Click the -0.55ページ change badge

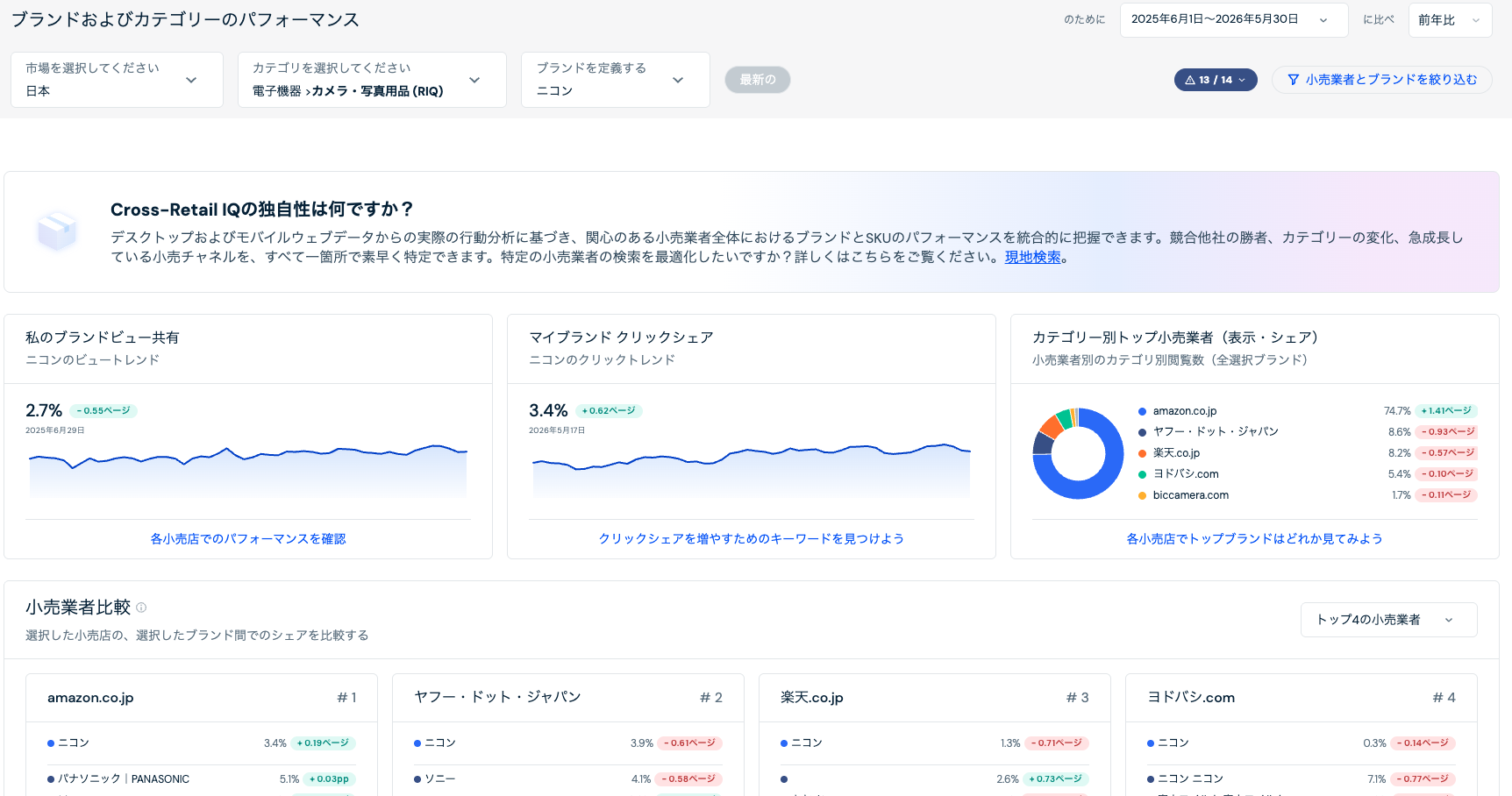103,411
